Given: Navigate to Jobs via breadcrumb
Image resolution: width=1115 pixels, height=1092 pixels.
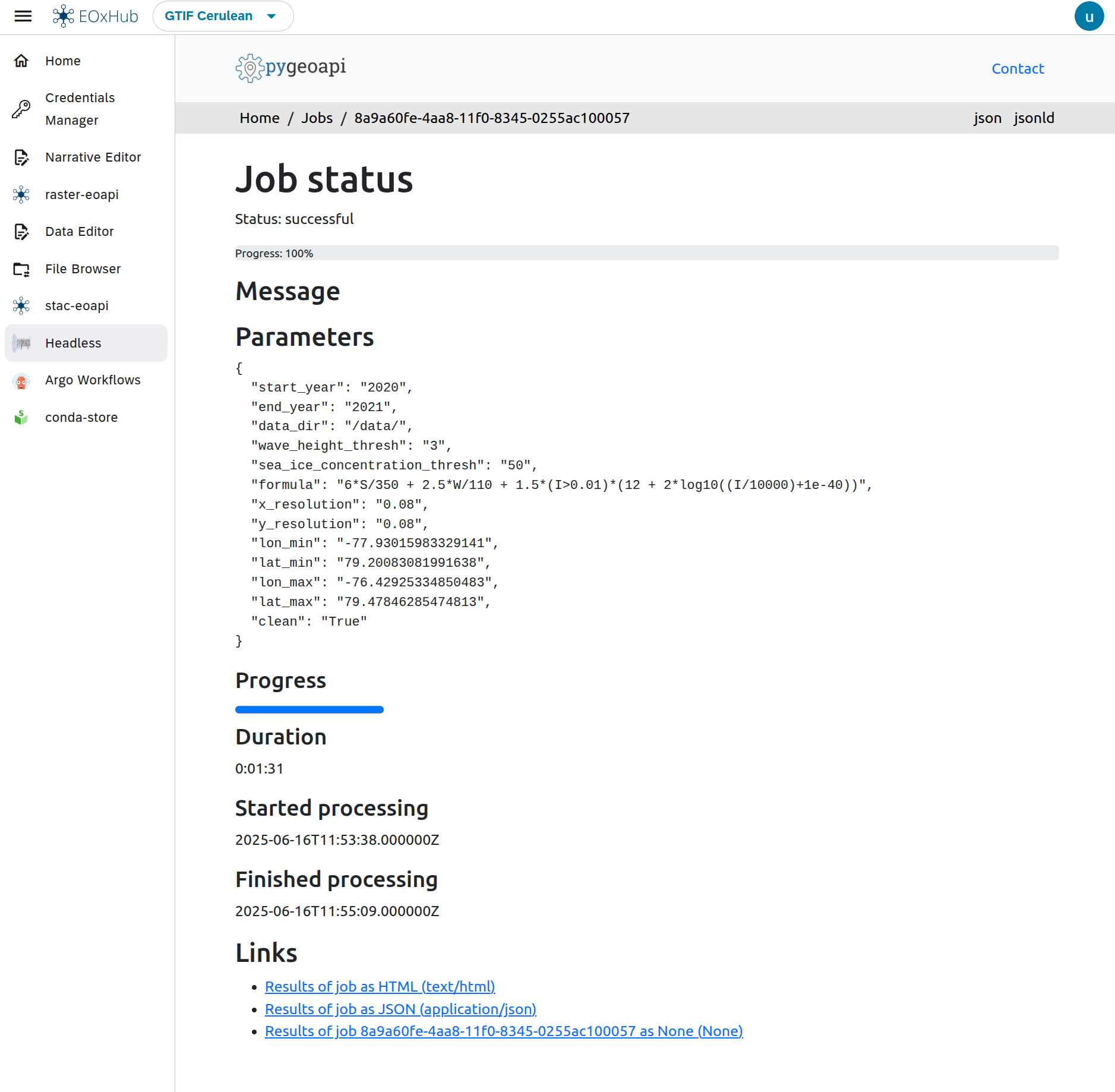Looking at the screenshot, I should point(317,118).
